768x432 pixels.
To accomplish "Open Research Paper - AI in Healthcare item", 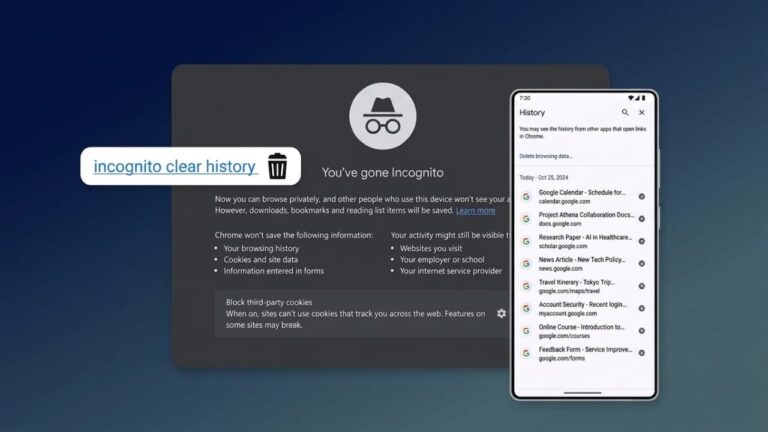I will point(583,241).
